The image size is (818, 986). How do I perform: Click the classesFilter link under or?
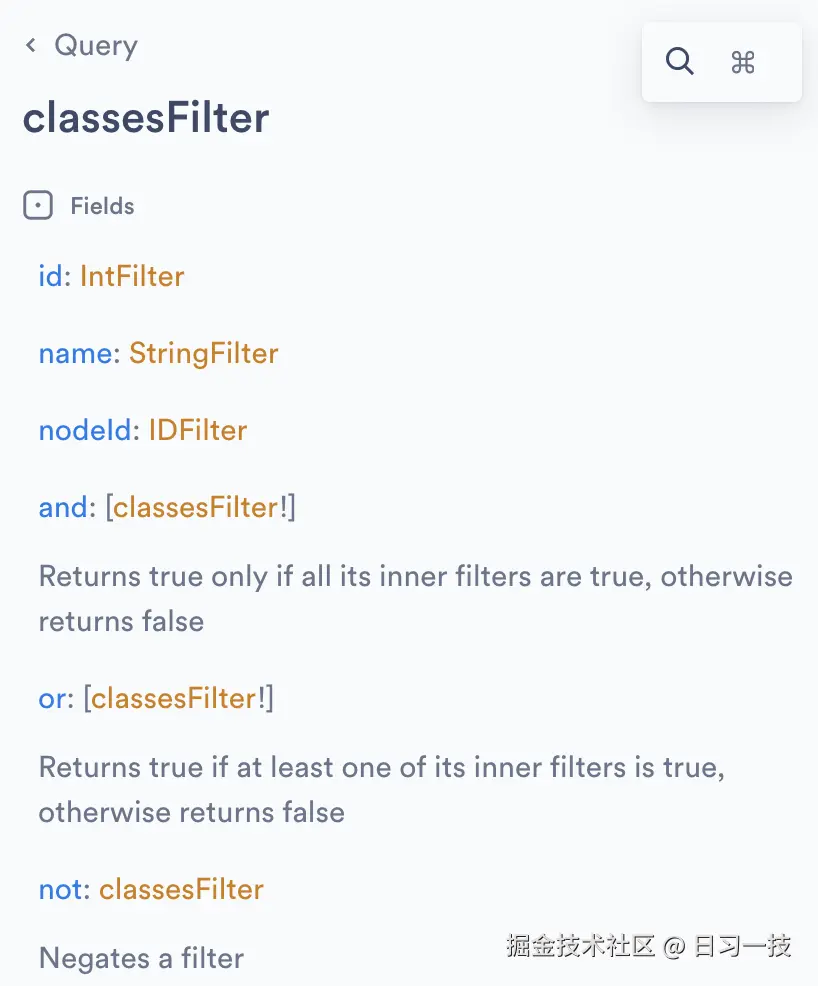(177, 698)
